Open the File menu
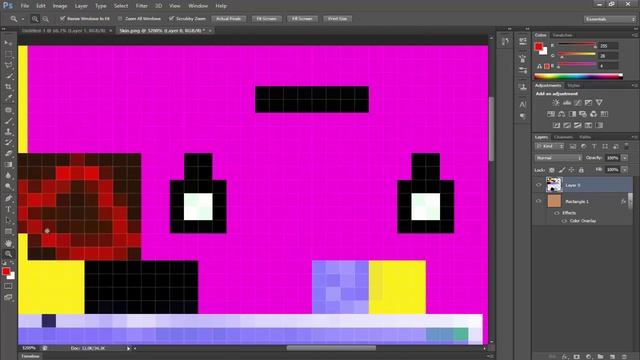The height and width of the screenshot is (360, 640). point(24,6)
